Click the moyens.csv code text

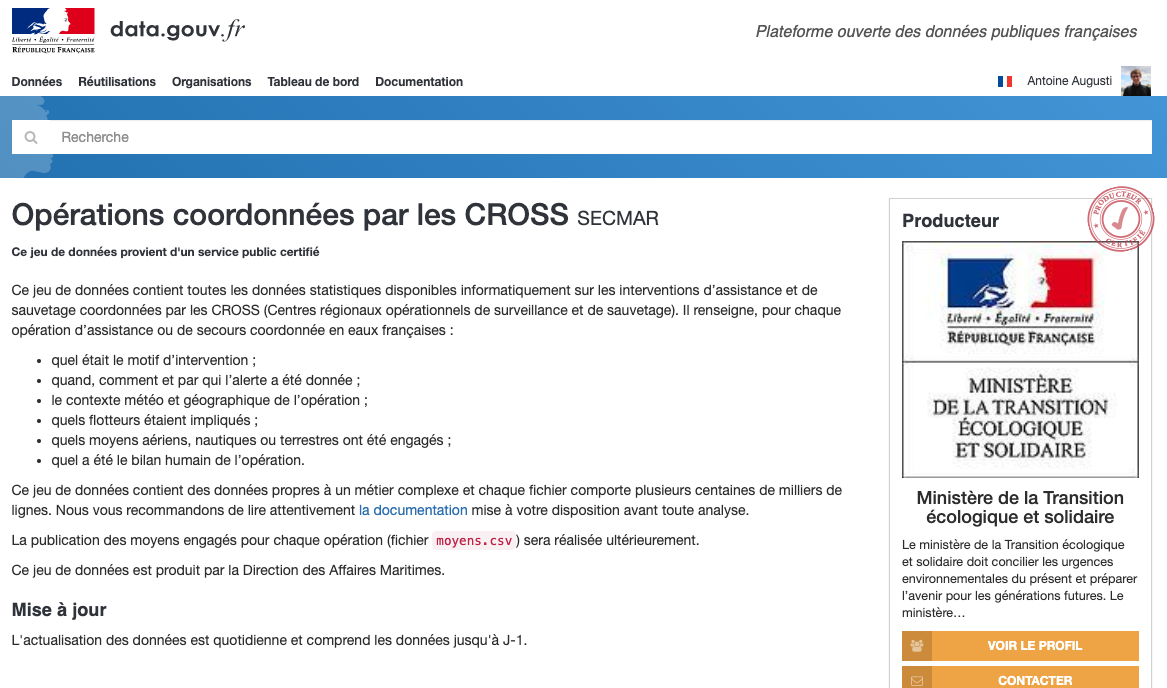[474, 541]
